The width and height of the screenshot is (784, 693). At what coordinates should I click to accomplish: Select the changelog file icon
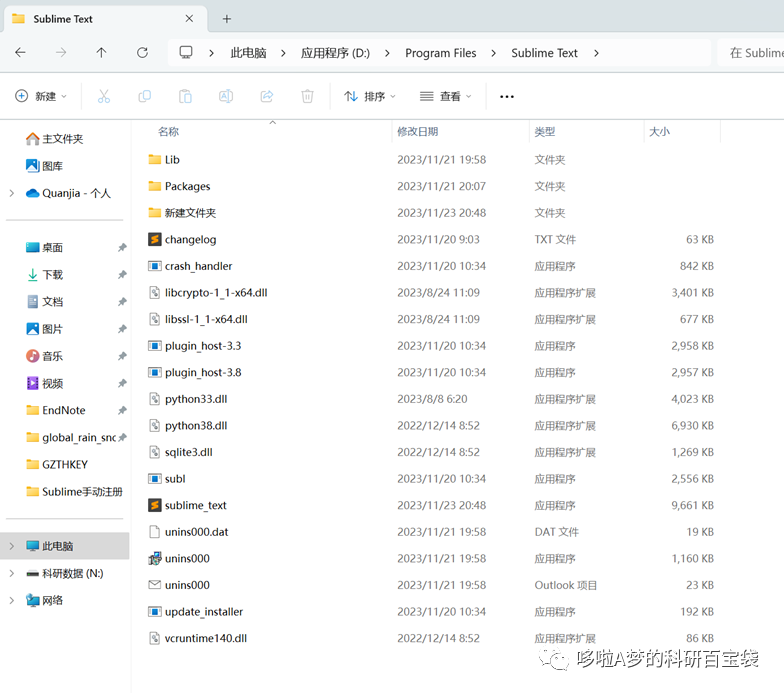point(154,239)
